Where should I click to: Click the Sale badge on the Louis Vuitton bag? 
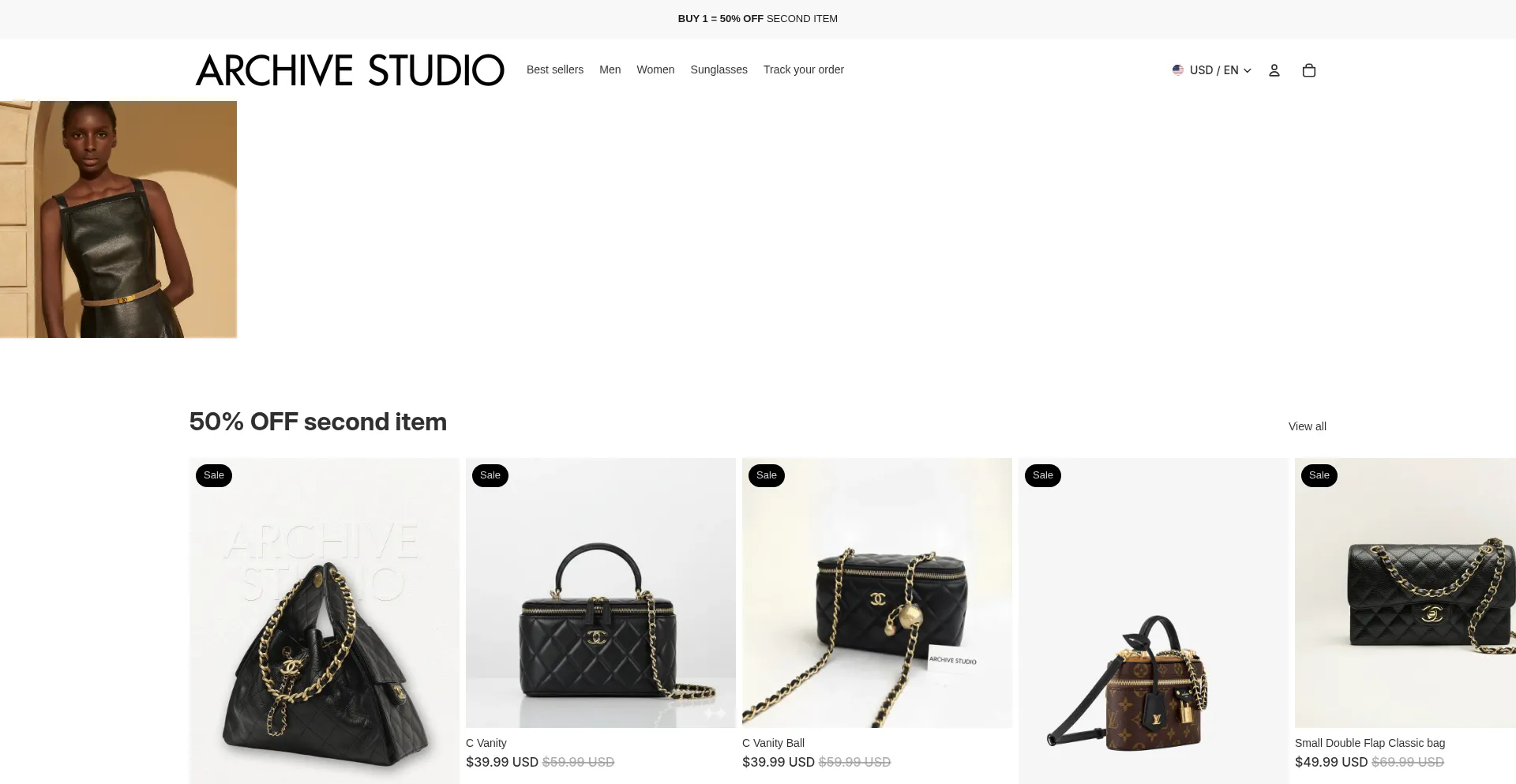click(x=1043, y=475)
